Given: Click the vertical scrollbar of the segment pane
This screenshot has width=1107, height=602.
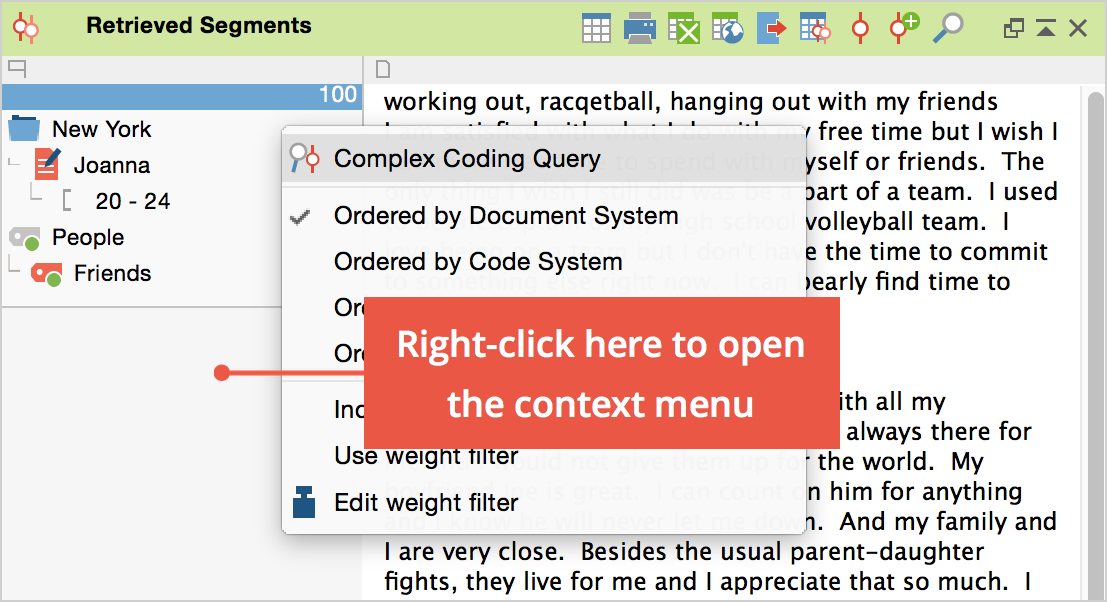Looking at the screenshot, I should tap(1095, 344).
